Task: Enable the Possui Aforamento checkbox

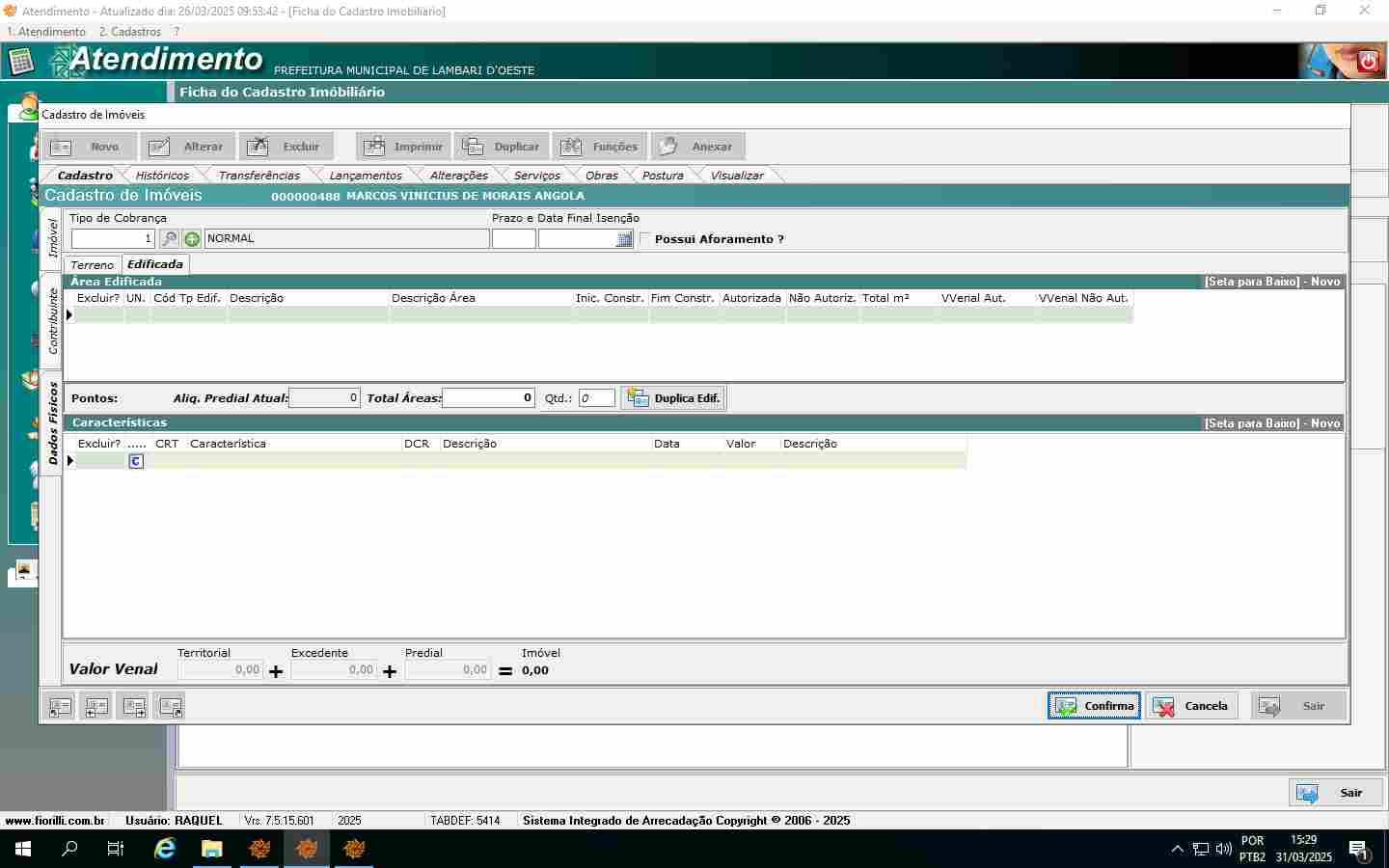Action: pos(645,239)
